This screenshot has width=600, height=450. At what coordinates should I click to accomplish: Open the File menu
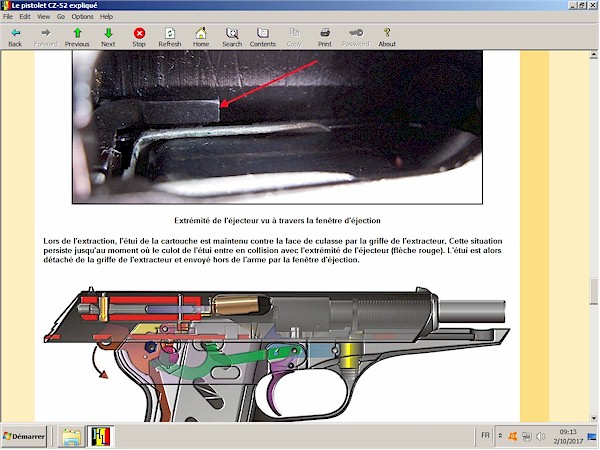pyautogui.click(x=8, y=16)
